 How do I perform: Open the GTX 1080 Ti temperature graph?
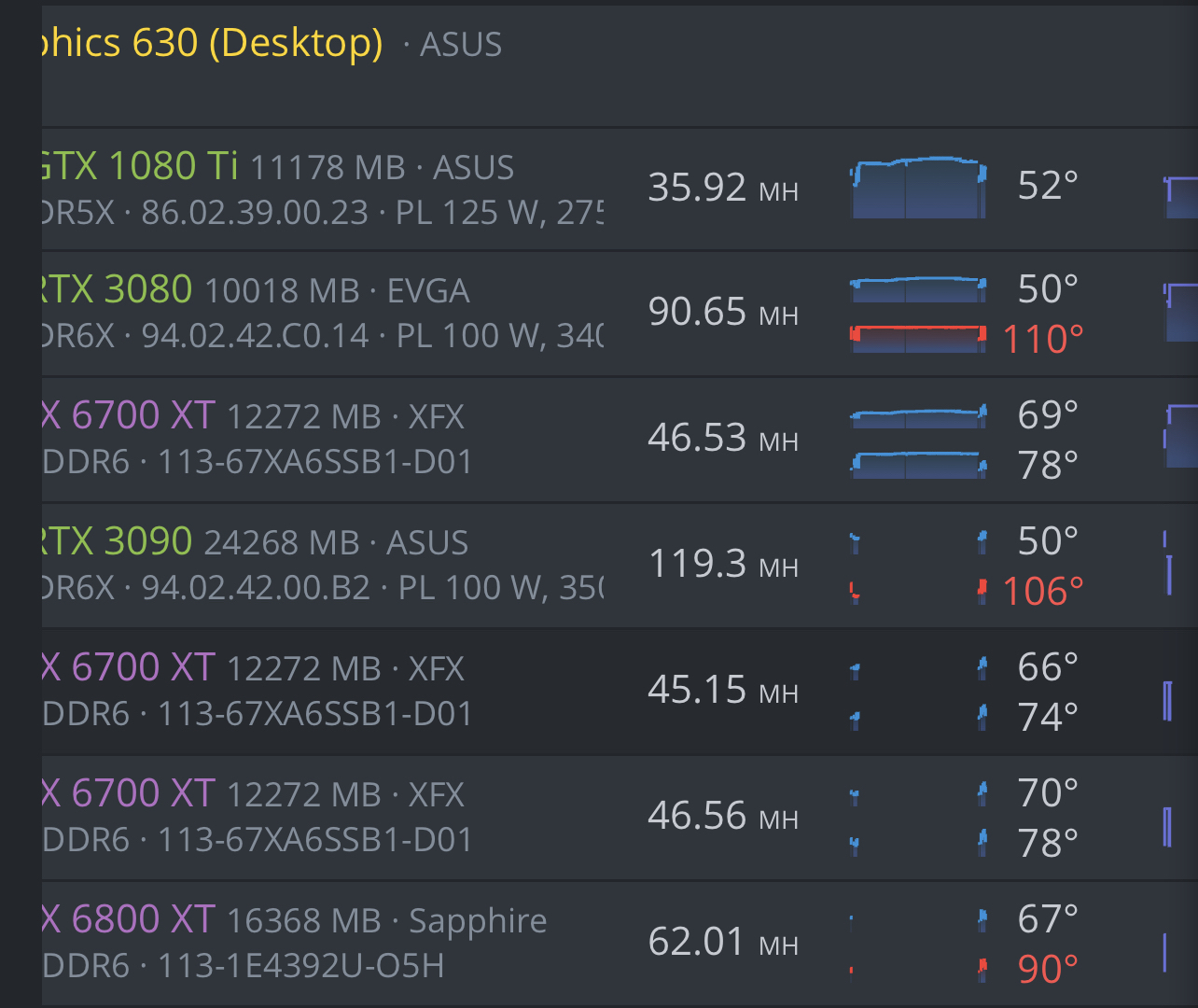(919, 188)
